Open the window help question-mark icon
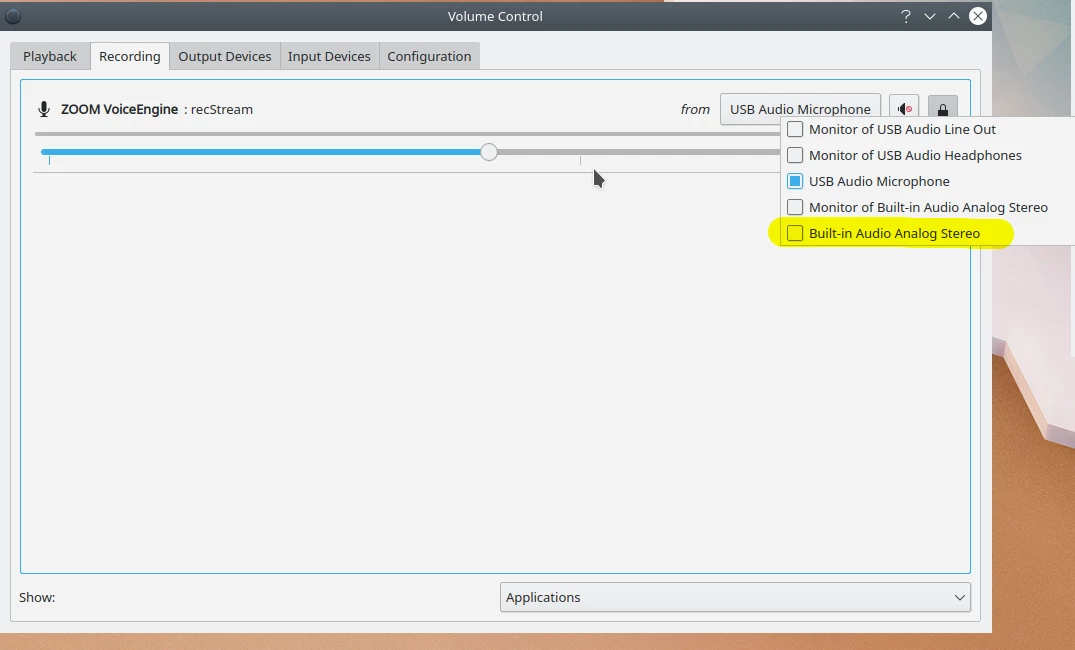This screenshot has height=650, width=1075. coord(906,16)
